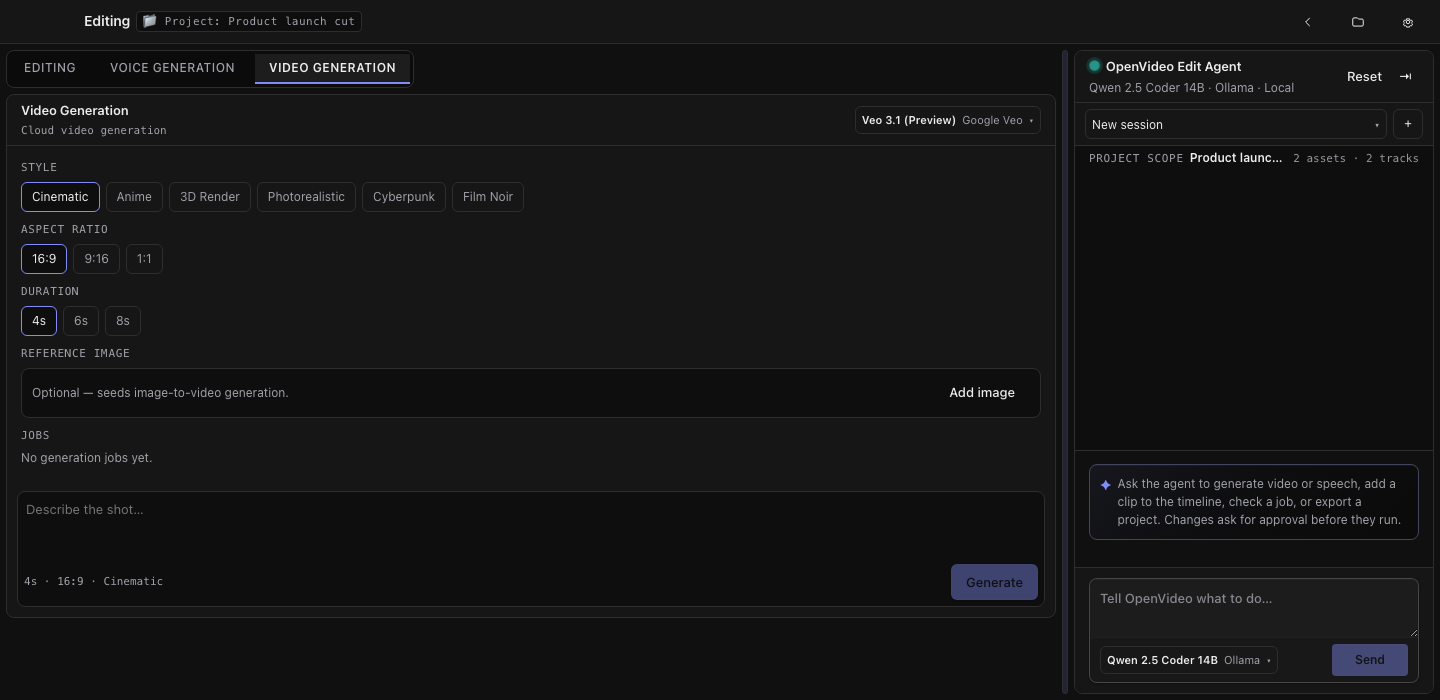The image size is (1440, 700).
Task: Select the Anime style option
Action: click(x=134, y=197)
